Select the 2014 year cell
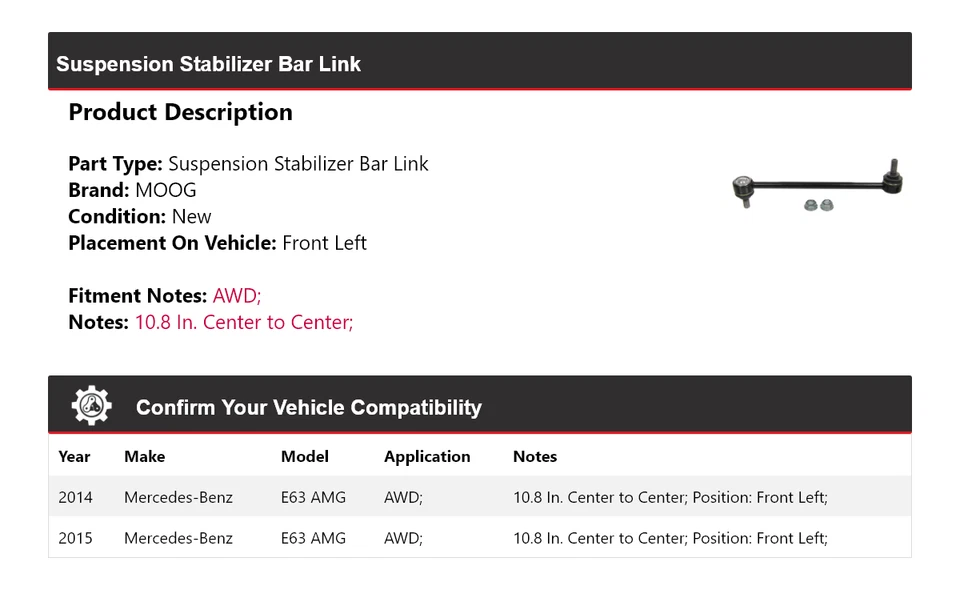960x590 pixels. tap(75, 497)
